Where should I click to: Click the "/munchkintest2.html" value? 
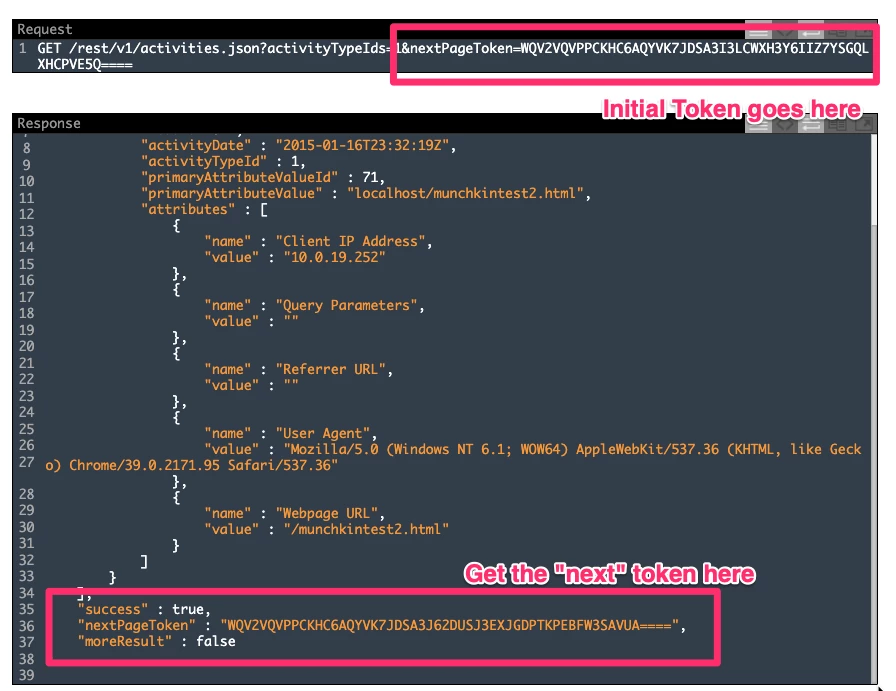coord(366,529)
